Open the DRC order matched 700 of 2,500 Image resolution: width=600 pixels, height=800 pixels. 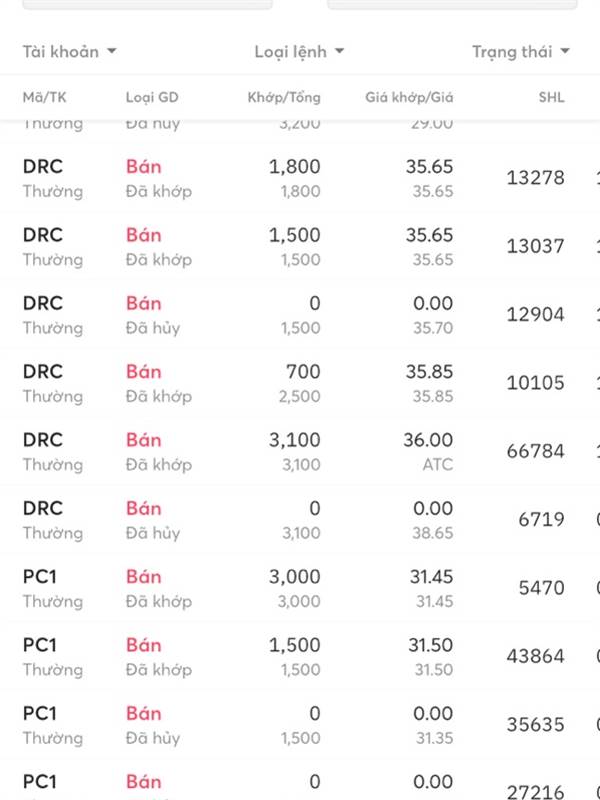point(300,383)
